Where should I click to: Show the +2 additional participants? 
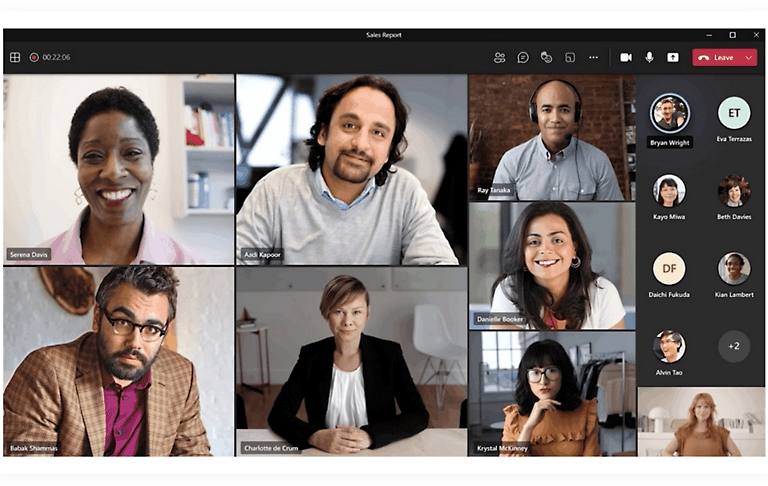tap(734, 346)
